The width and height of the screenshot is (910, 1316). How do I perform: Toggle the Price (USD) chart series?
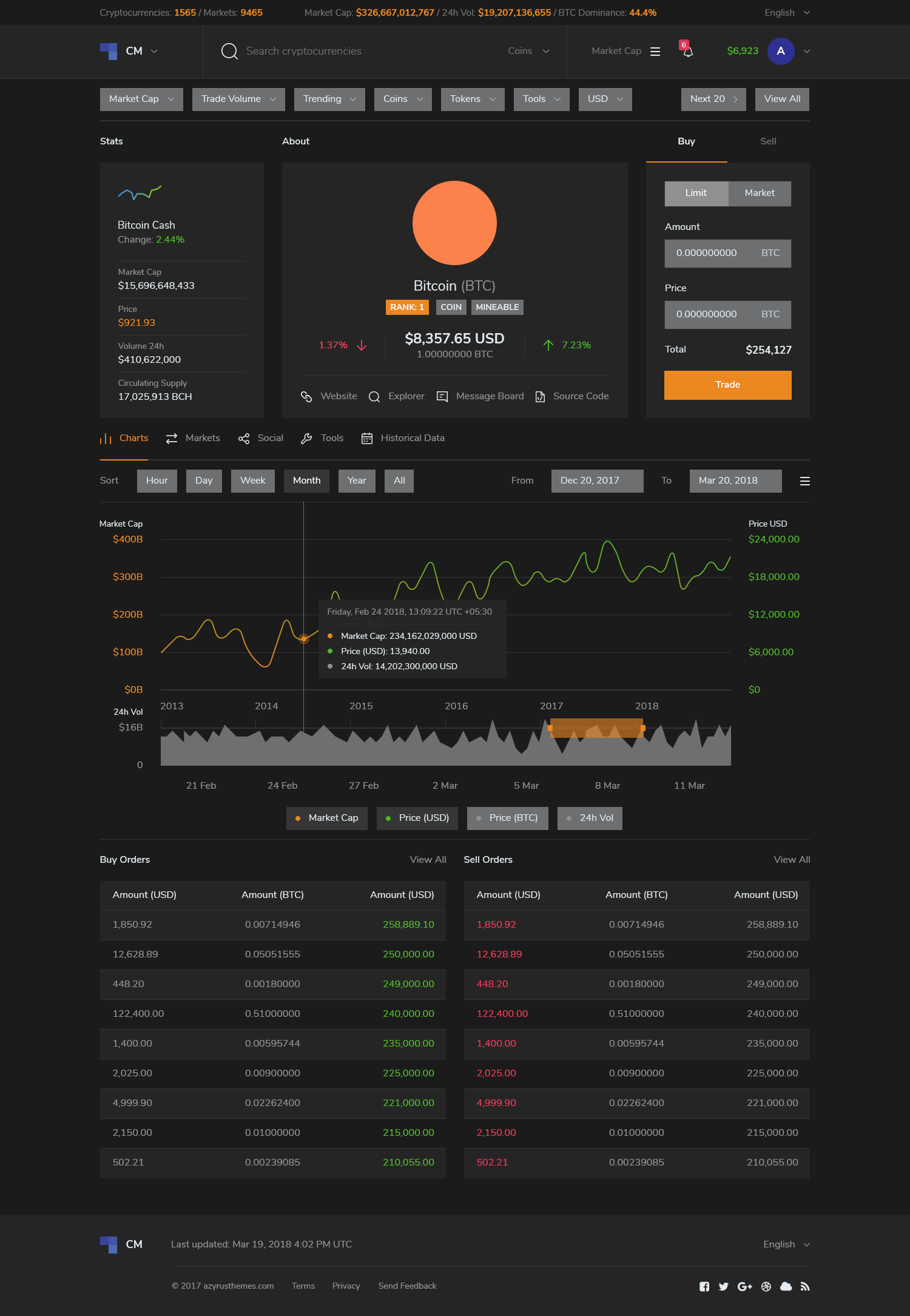pyautogui.click(x=417, y=818)
